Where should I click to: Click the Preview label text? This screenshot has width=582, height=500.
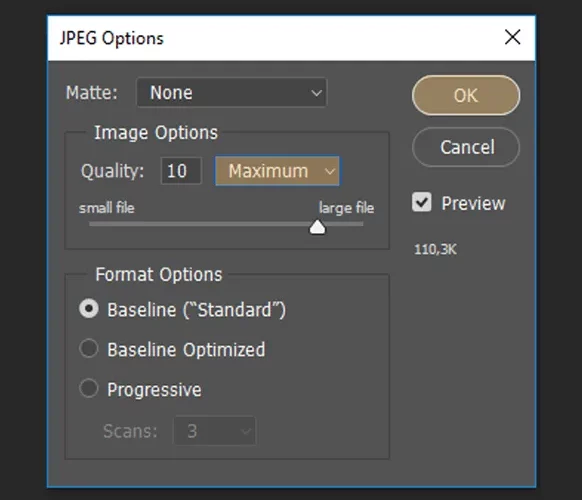pos(473,203)
